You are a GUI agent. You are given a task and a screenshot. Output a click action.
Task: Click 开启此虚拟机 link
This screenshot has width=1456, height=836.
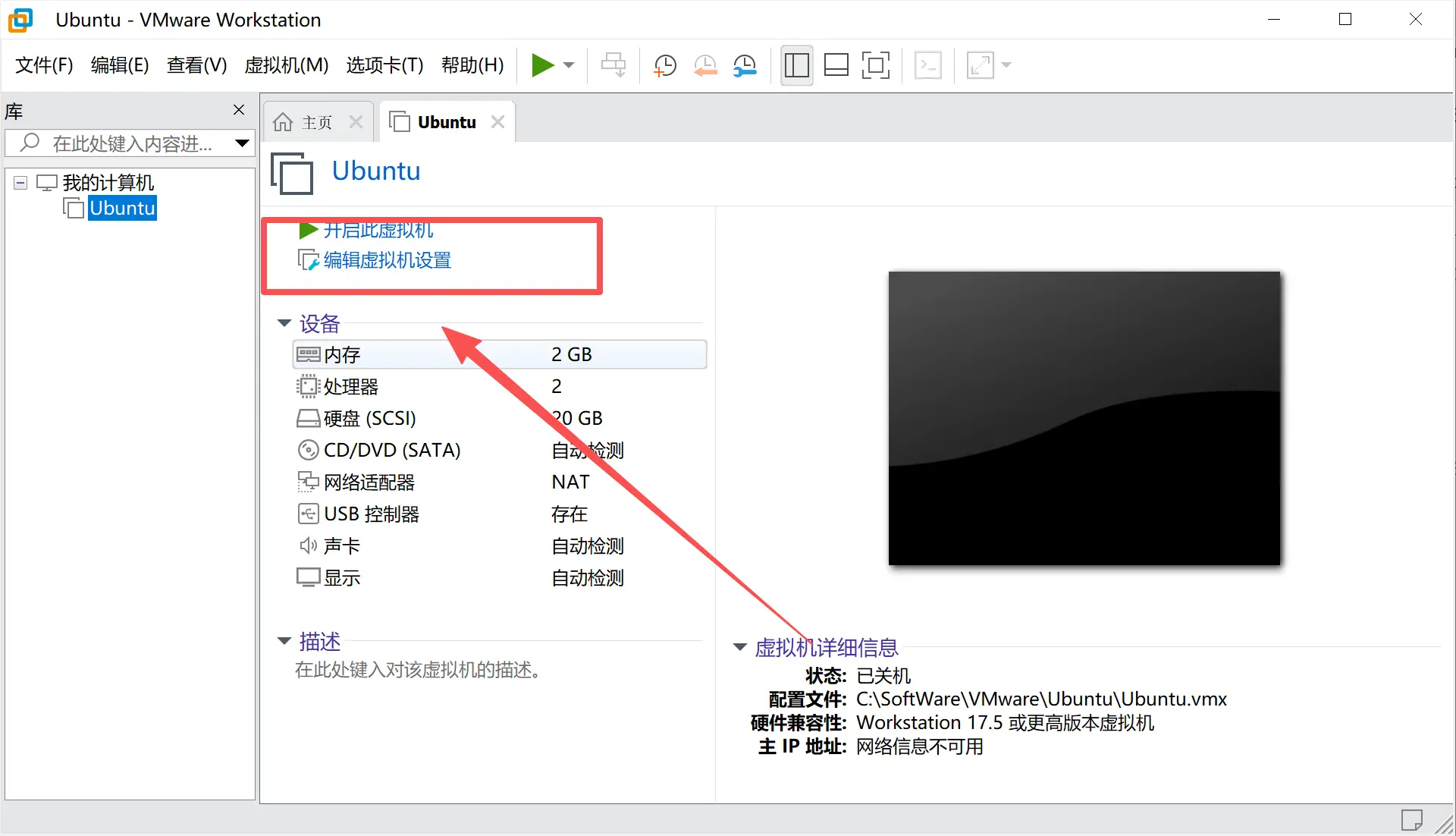coord(378,230)
